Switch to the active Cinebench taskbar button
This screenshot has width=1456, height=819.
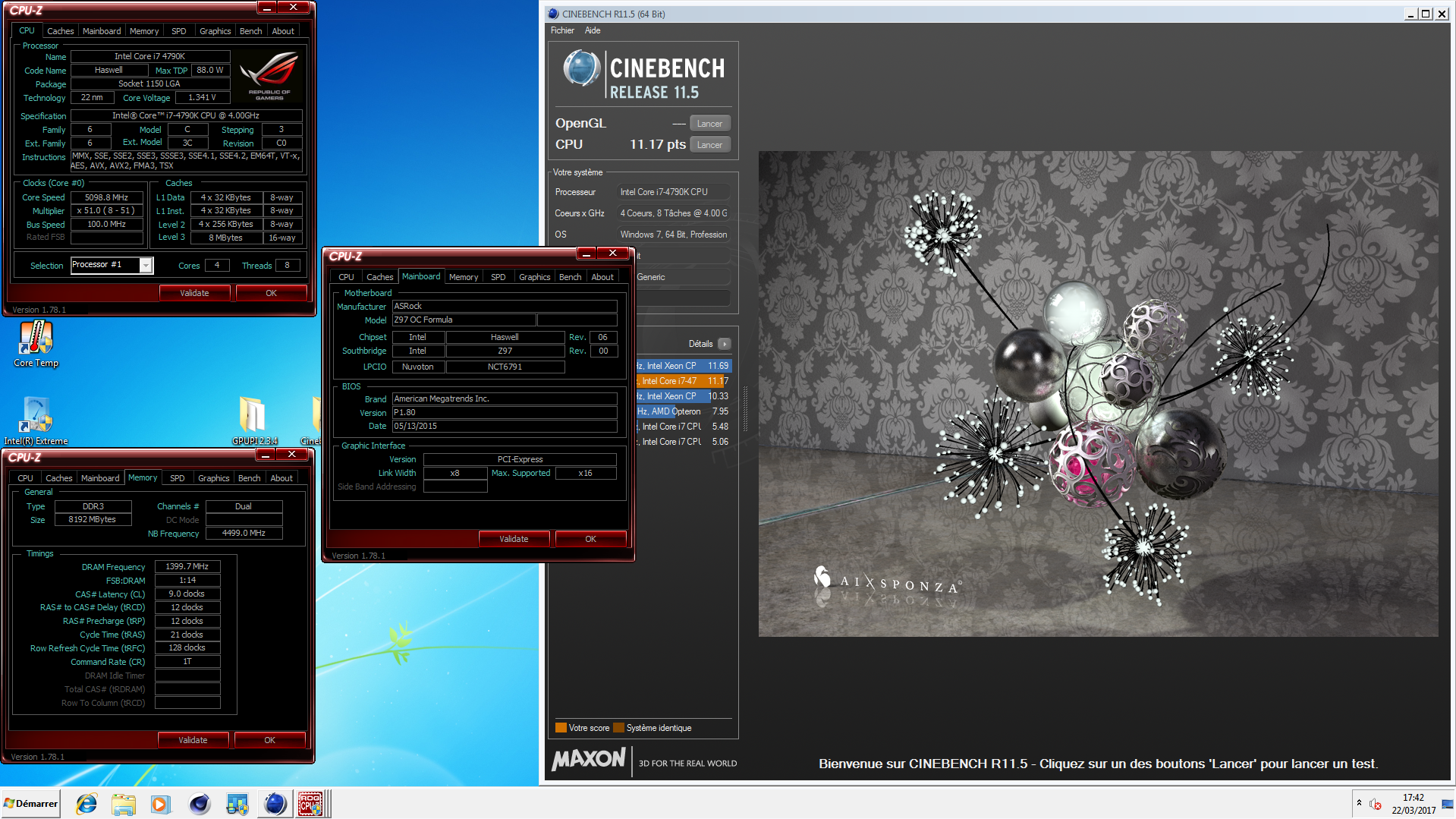point(275,804)
